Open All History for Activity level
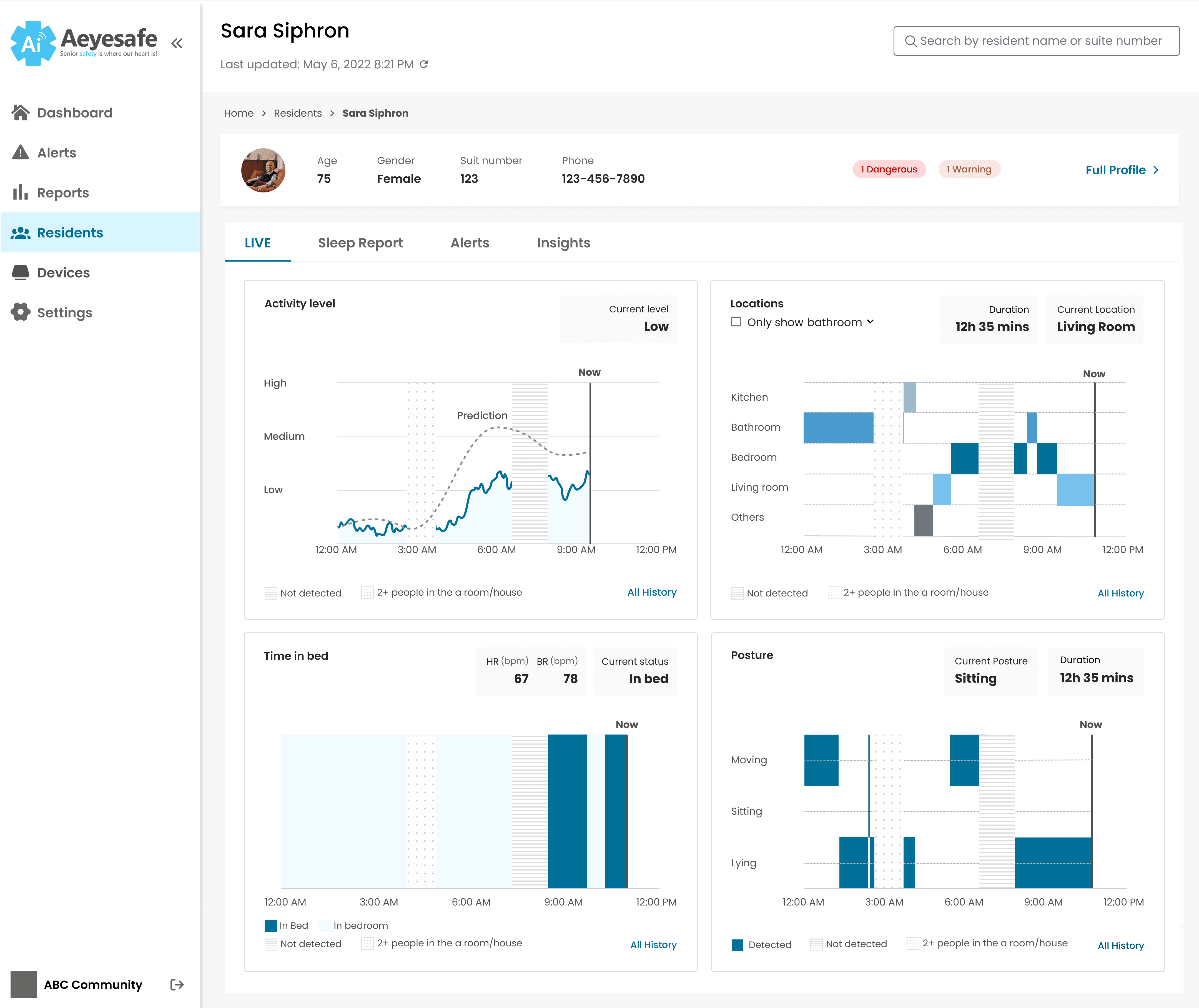Screen dimensions: 1199x1008 [651, 592]
